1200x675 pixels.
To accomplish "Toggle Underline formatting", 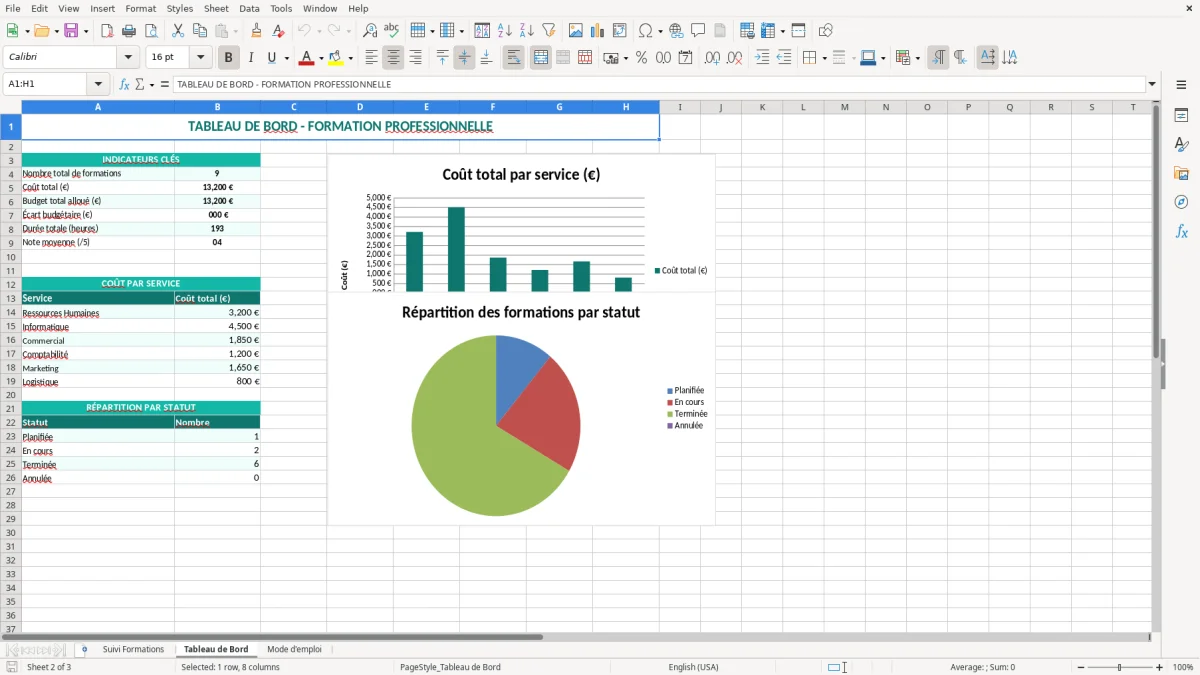I will 272,58.
